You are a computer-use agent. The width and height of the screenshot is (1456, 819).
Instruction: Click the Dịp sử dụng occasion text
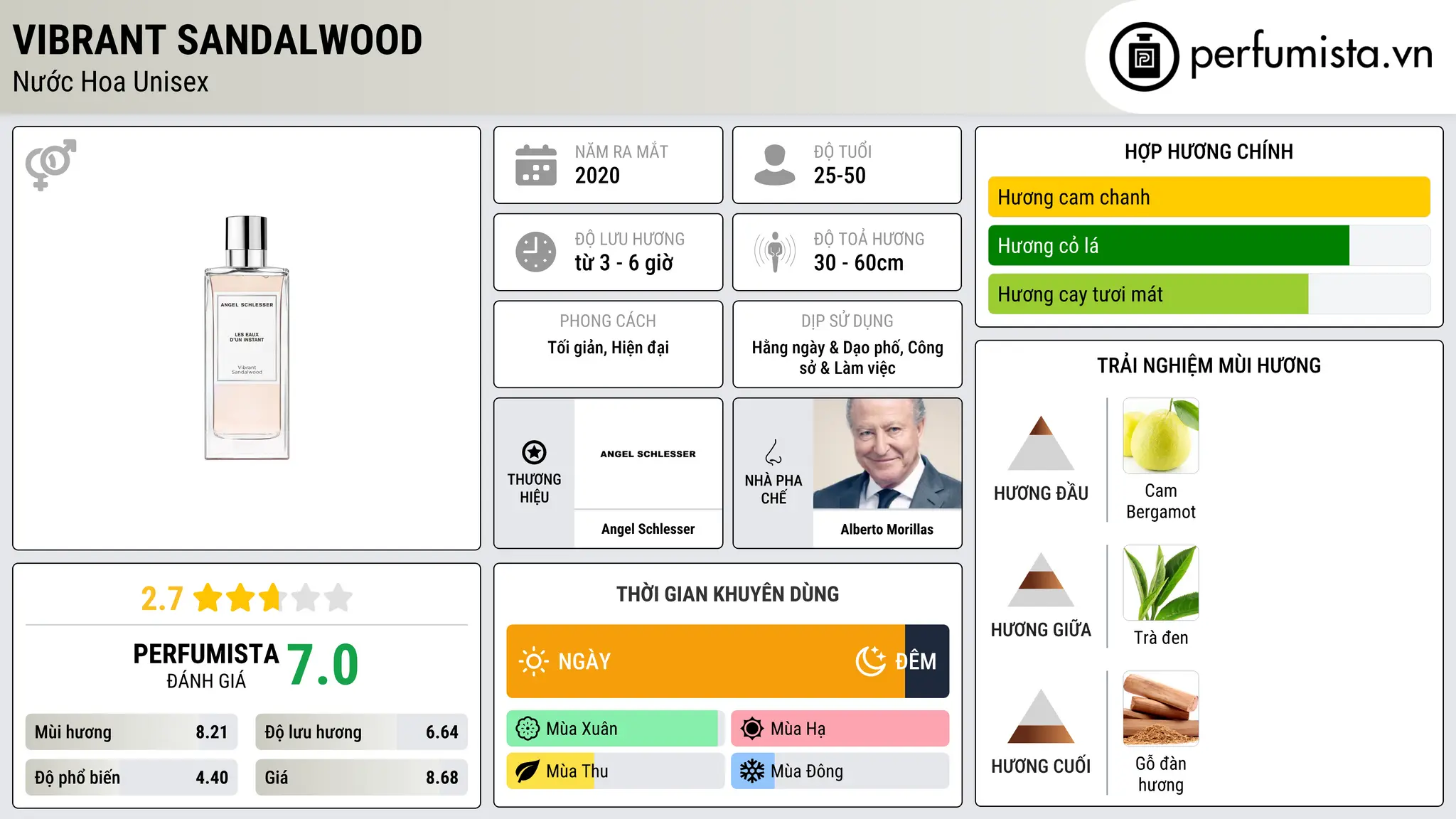tap(847, 358)
